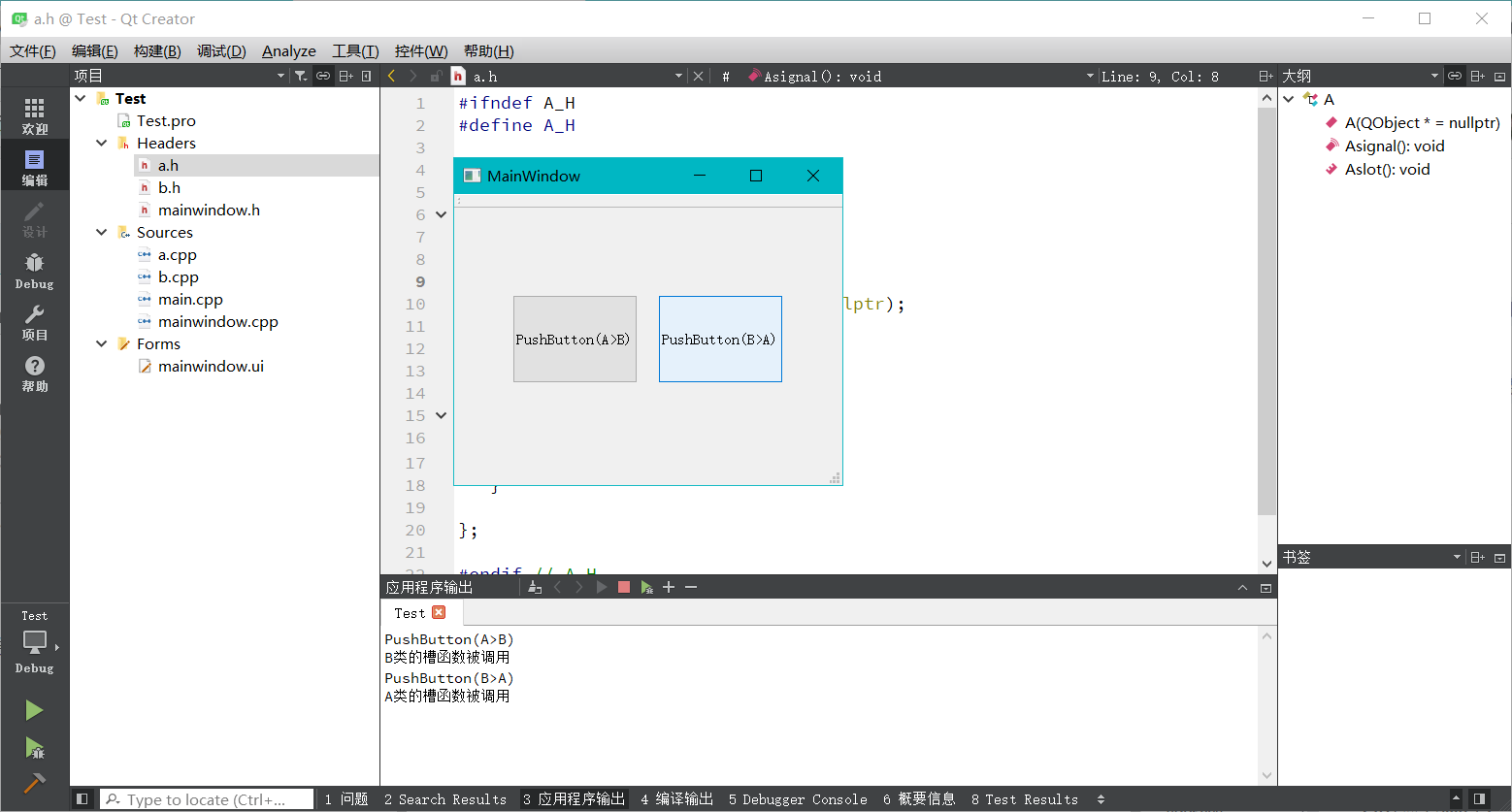Open 2 Search Results pane

445,798
